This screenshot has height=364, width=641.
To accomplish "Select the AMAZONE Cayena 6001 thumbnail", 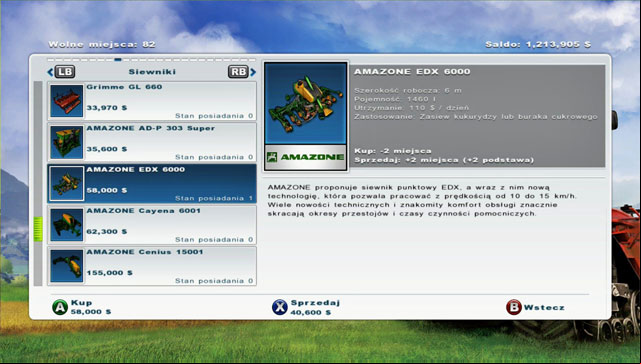I will coord(67,225).
